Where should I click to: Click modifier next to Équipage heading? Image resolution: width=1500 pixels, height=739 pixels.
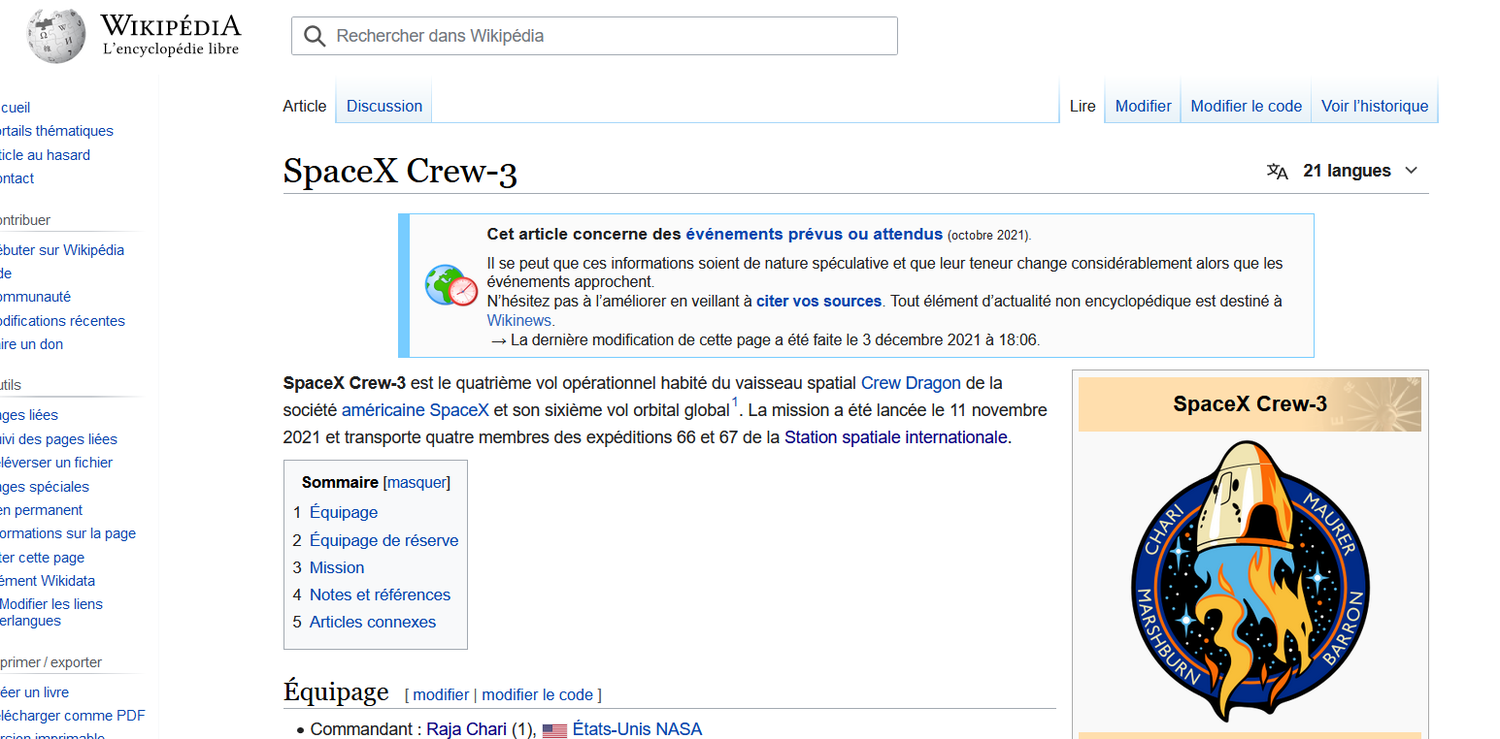[x=441, y=695]
